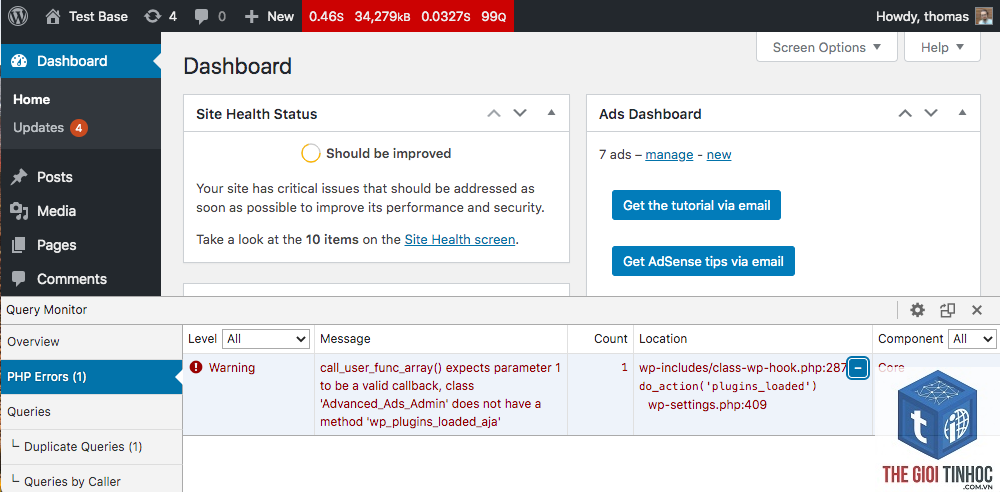1000x492 pixels.
Task: Open the Queries tab
Action: (x=91, y=412)
